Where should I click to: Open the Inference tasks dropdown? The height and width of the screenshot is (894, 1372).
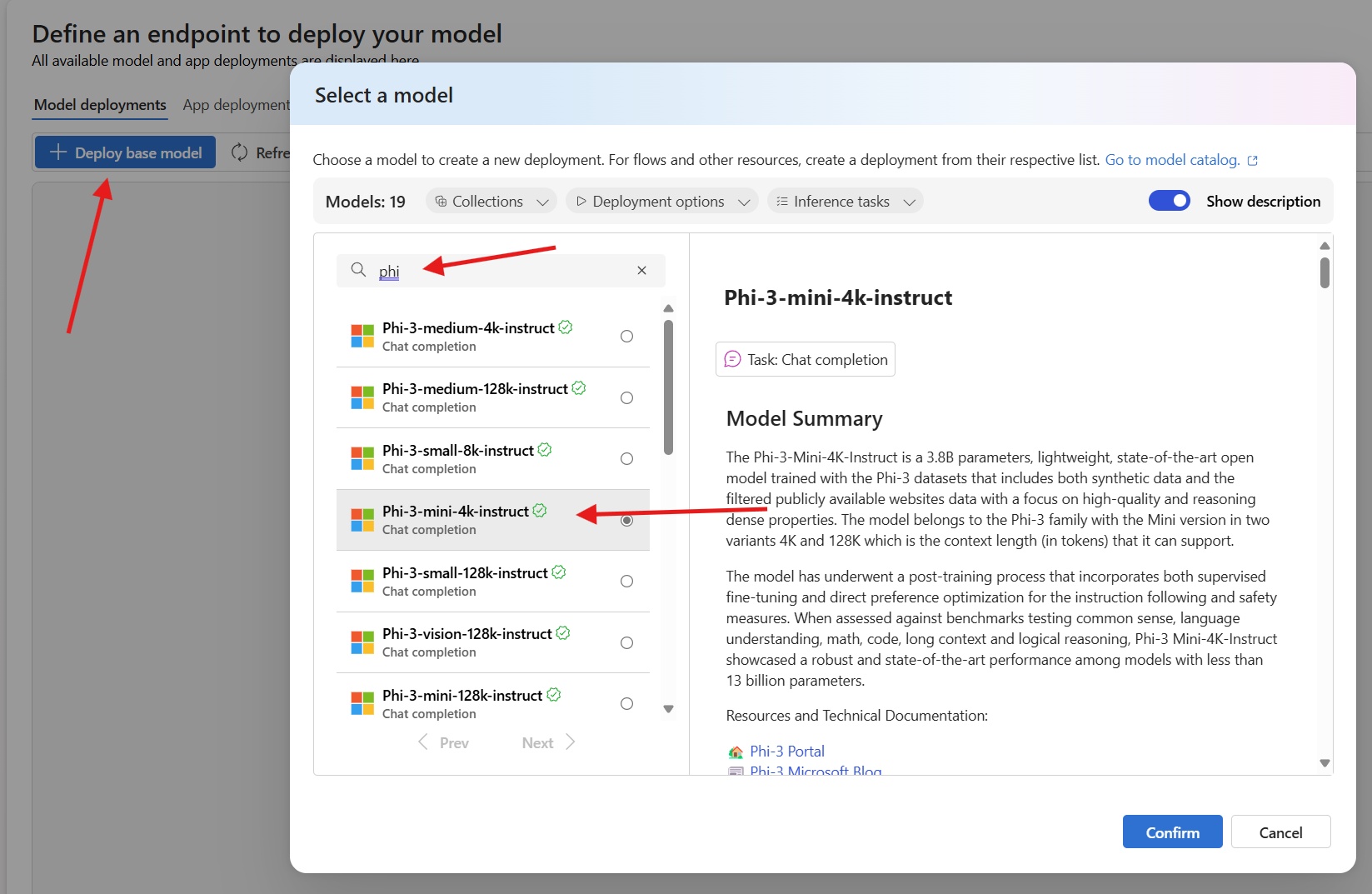pos(844,201)
